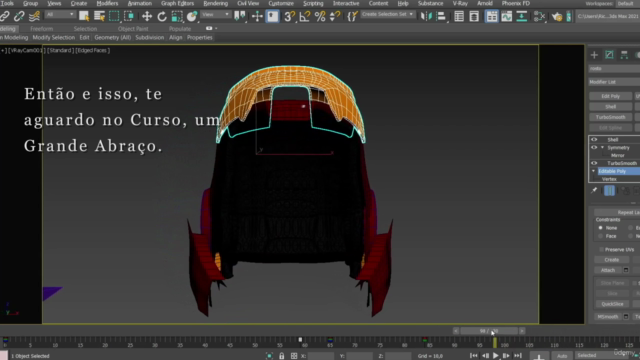Image resolution: width=640 pixels, height=360 pixels.
Task: Open the Select by Name tool
Action: click(x=99, y=16)
